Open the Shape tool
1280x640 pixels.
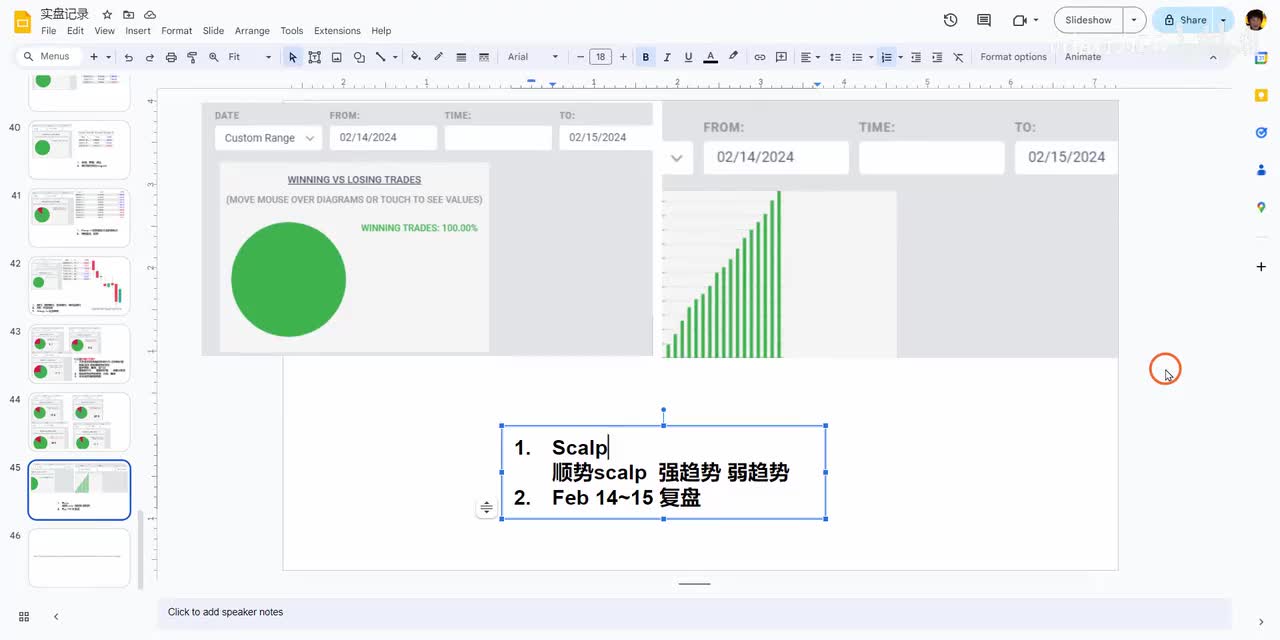(x=359, y=57)
